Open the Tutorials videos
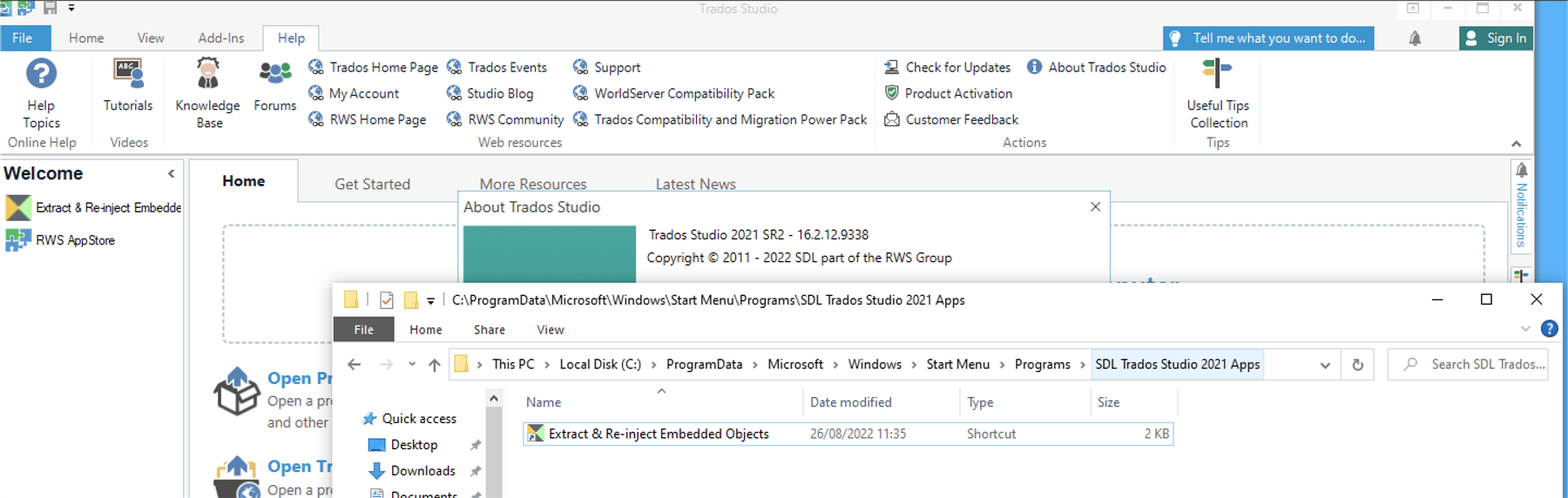Image resolution: width=1568 pixels, height=498 pixels. point(128,86)
